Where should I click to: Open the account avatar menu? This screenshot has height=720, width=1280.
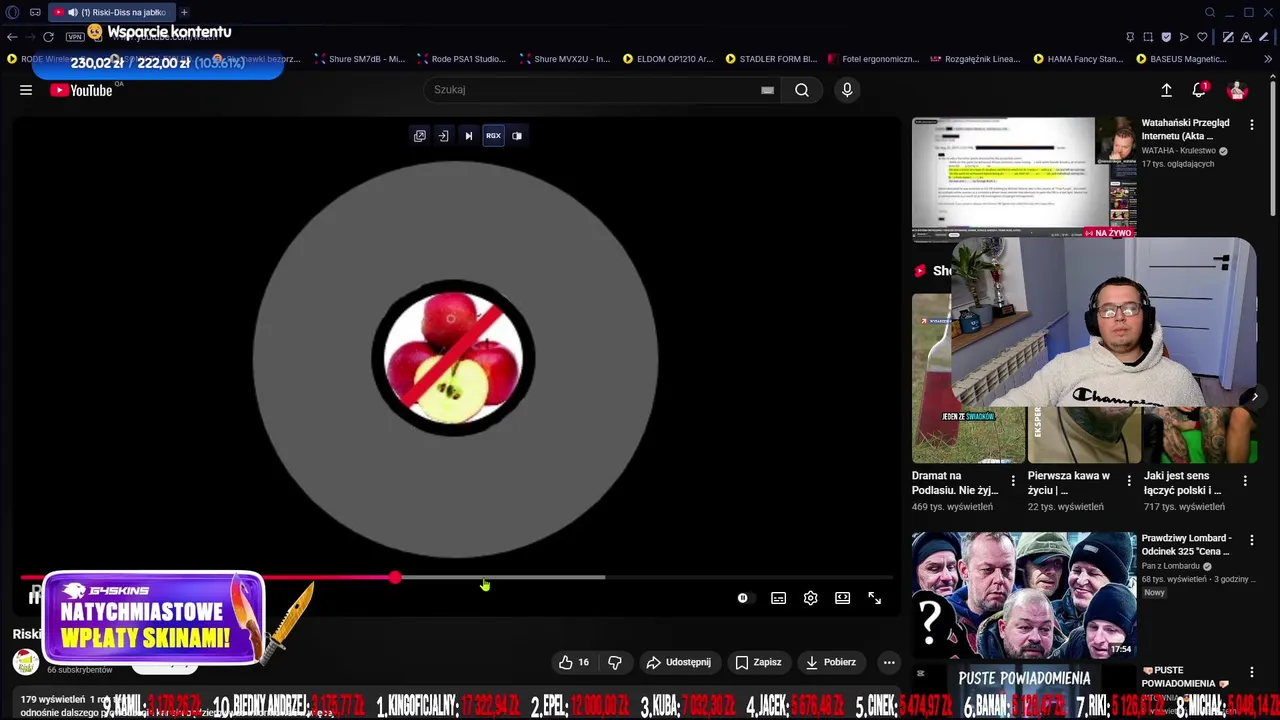(1237, 90)
